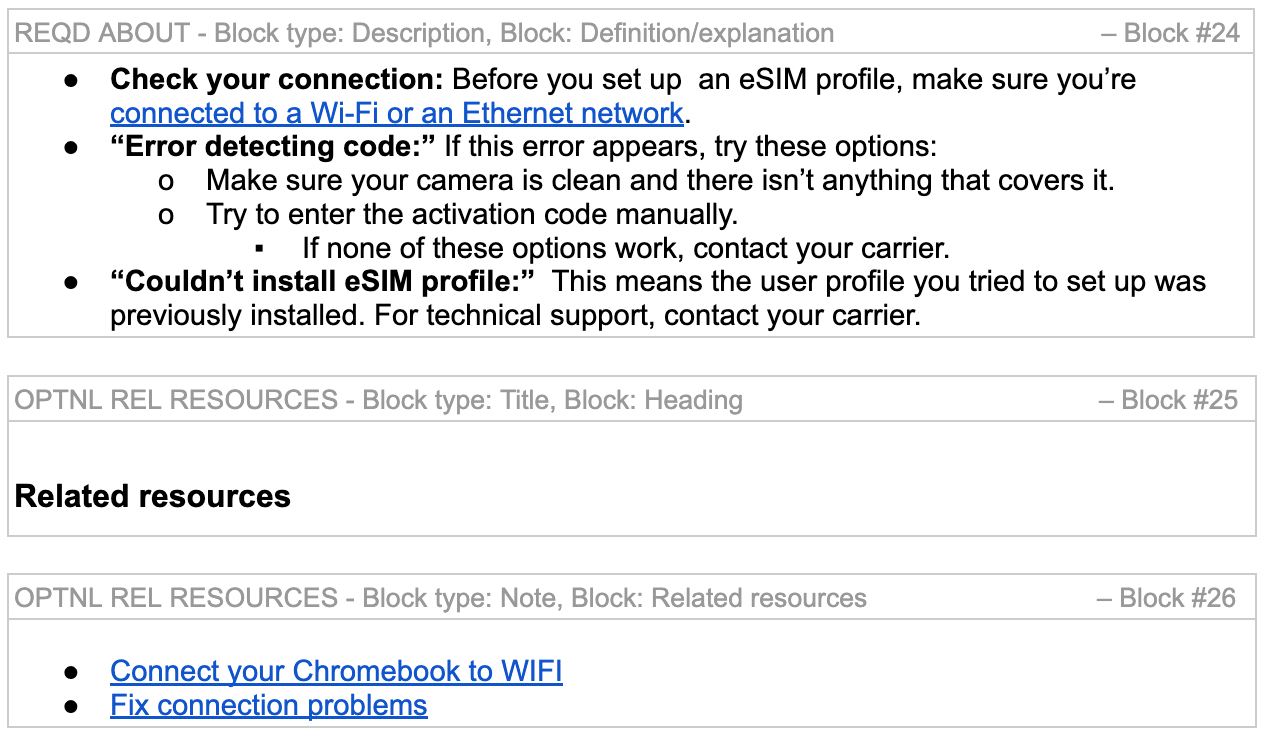The image size is (1266, 742).
Task: Click the bold Couldn't install eSIM profile text
Action: point(324,283)
